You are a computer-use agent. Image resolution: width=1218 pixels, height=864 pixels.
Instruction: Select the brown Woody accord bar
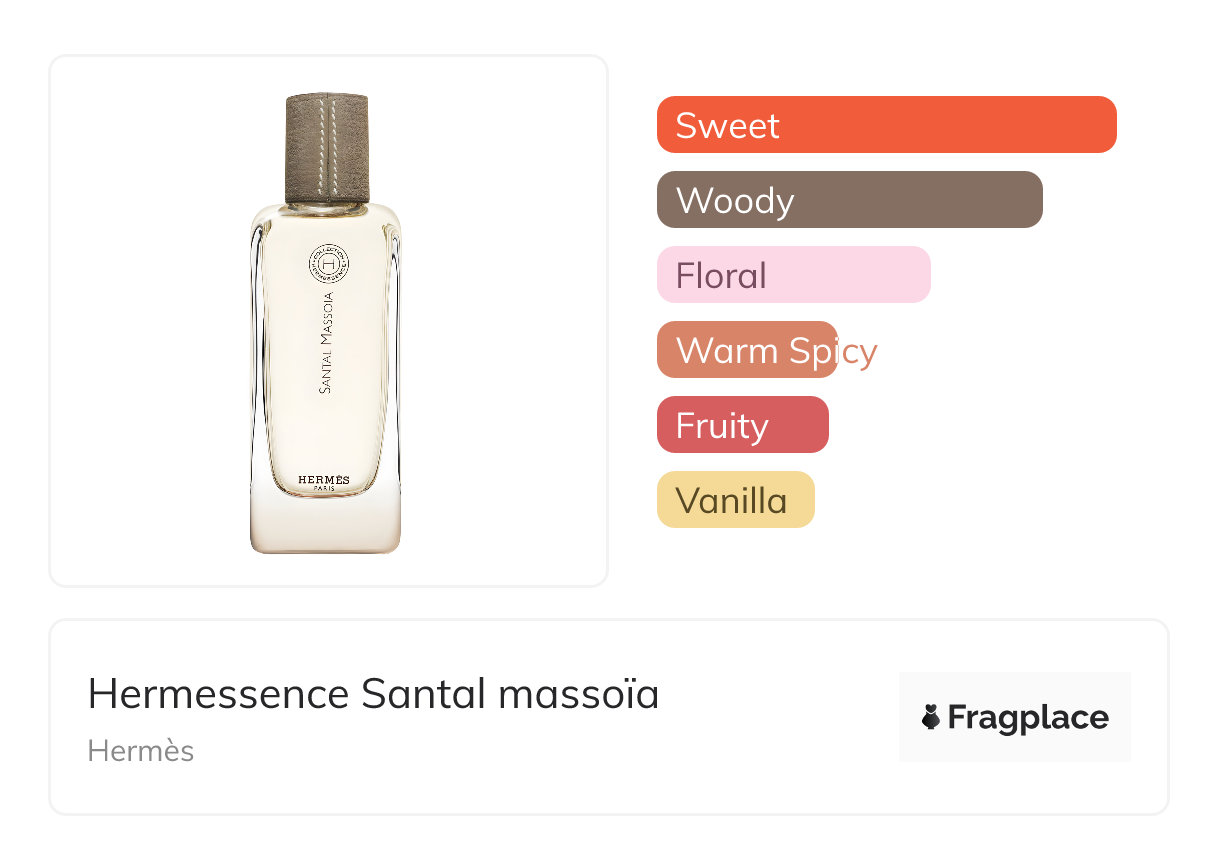point(849,200)
